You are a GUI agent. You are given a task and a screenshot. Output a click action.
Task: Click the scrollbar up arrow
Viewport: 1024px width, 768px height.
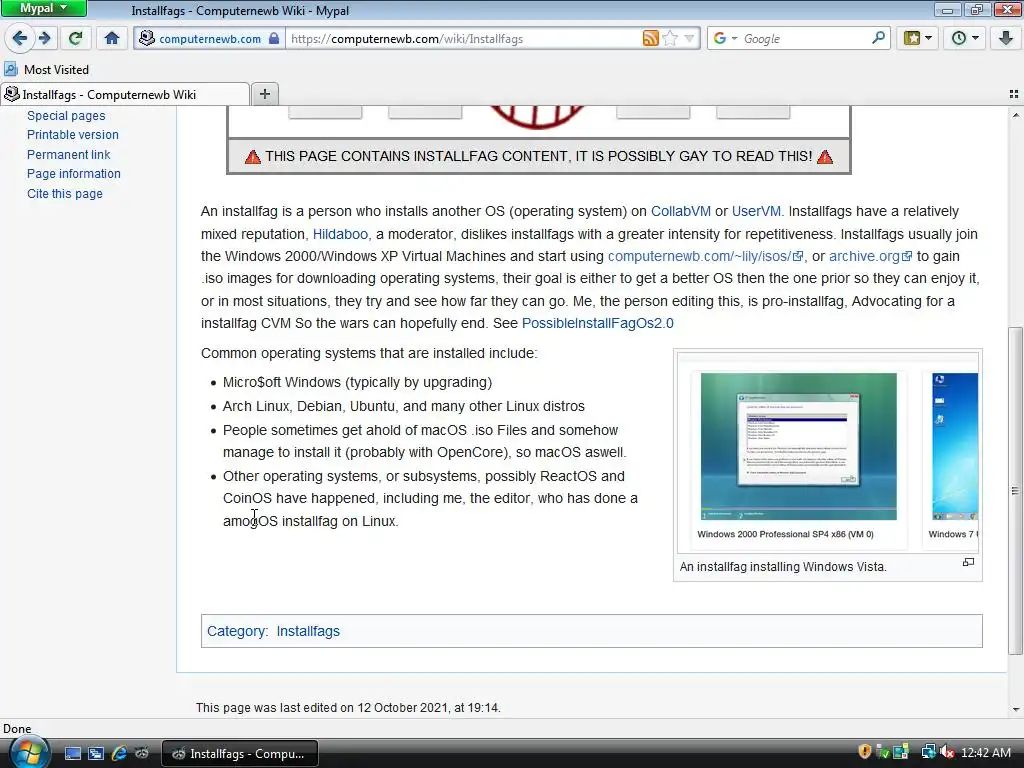pos(1015,115)
